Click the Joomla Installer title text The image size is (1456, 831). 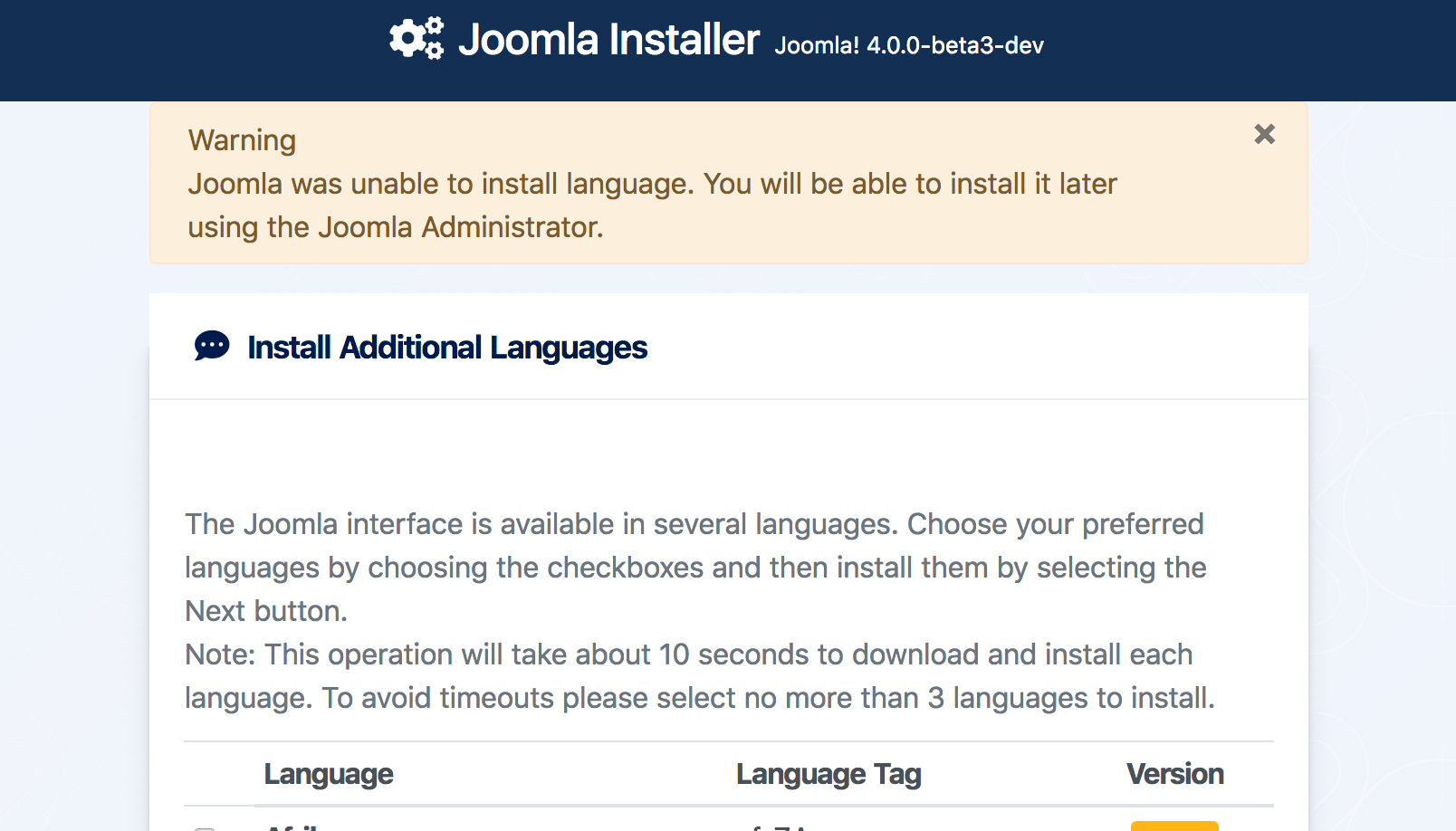(x=608, y=39)
